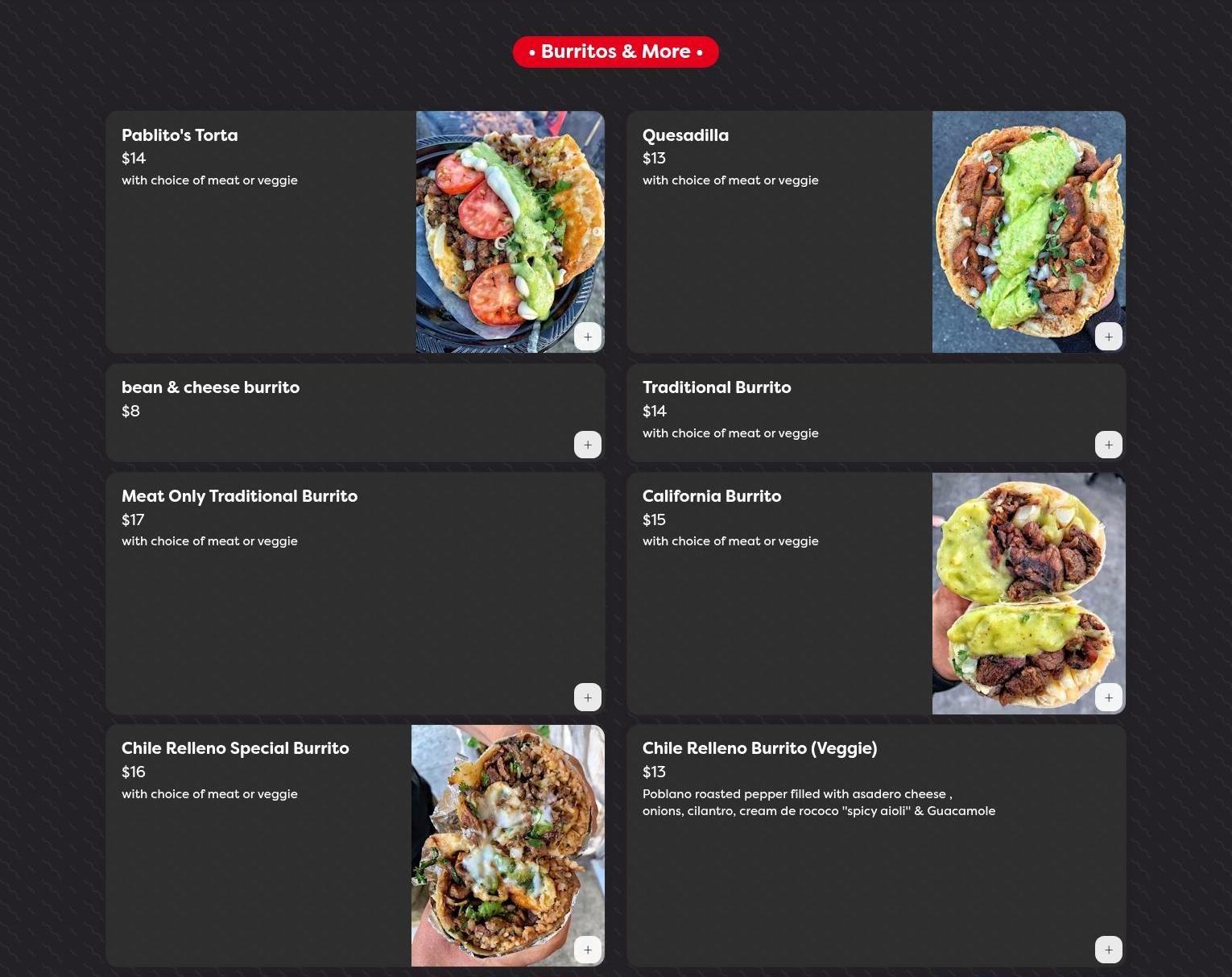Add Chile Relleno Burrito (Veggie) plus icon

[x=1109, y=950]
